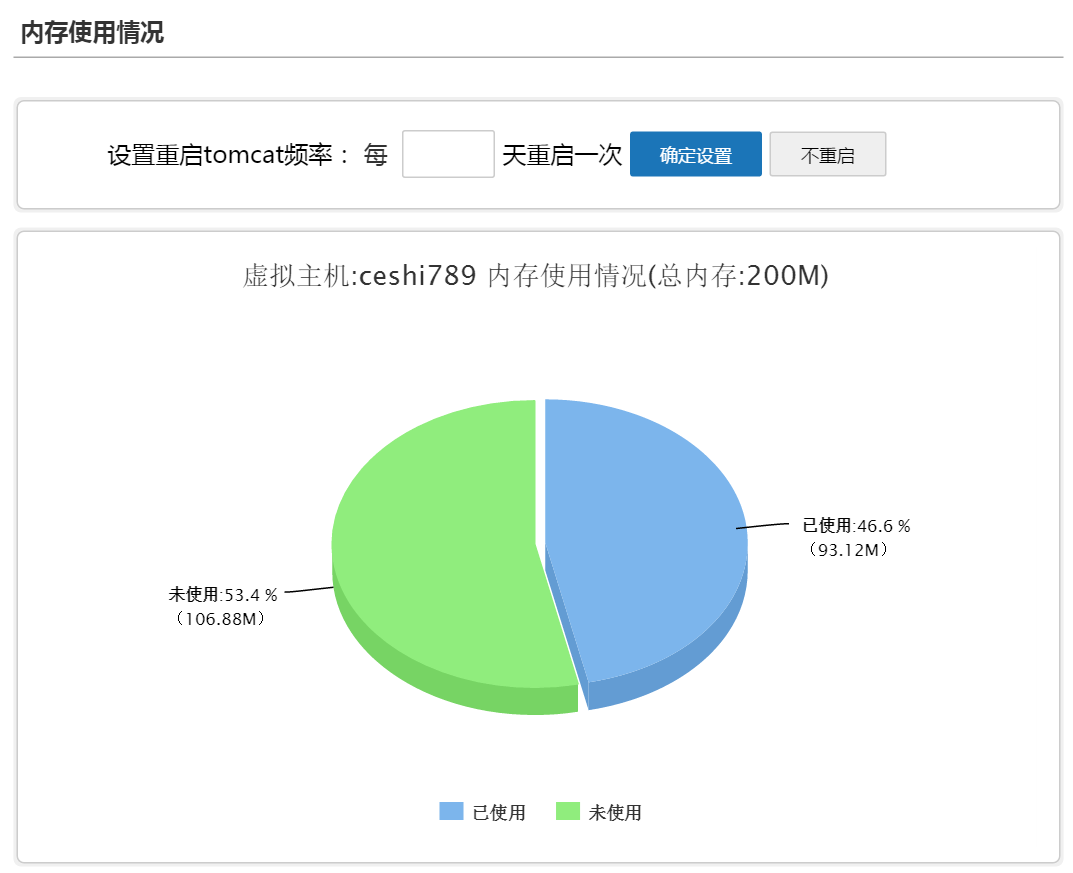Click the (106.88M) value text
The height and width of the screenshot is (873, 1073).
tap(221, 619)
